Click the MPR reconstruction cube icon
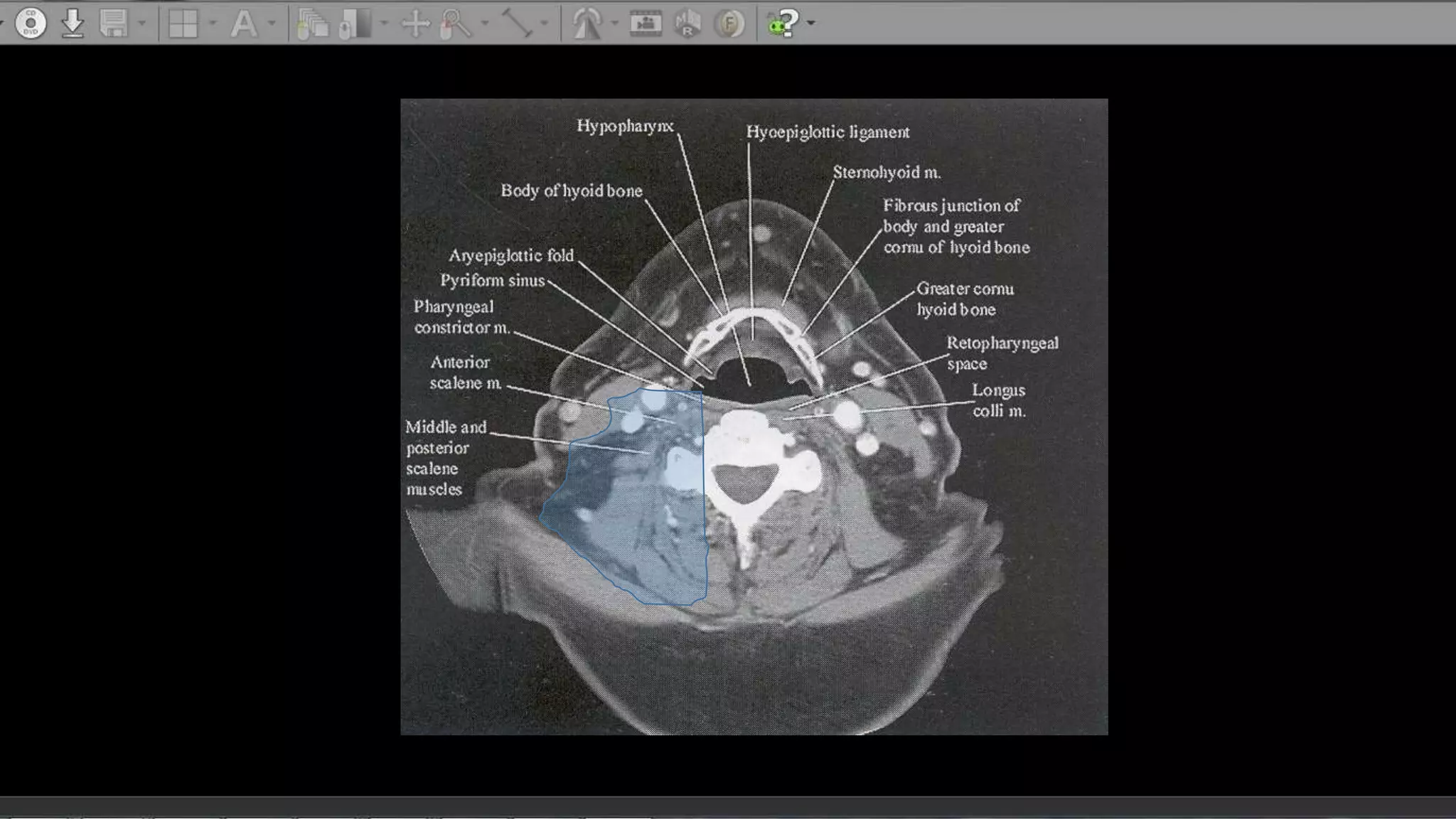Viewport: 1456px width, 819px height. click(x=687, y=23)
